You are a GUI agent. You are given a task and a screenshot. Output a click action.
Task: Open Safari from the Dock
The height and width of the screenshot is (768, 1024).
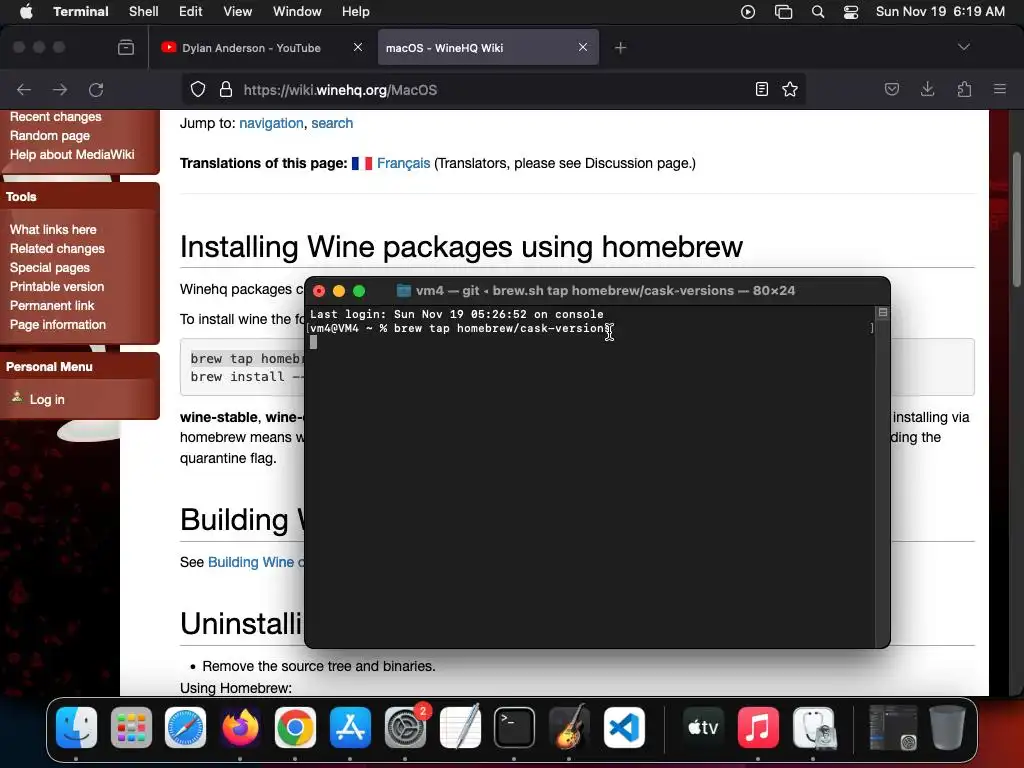[x=185, y=728]
